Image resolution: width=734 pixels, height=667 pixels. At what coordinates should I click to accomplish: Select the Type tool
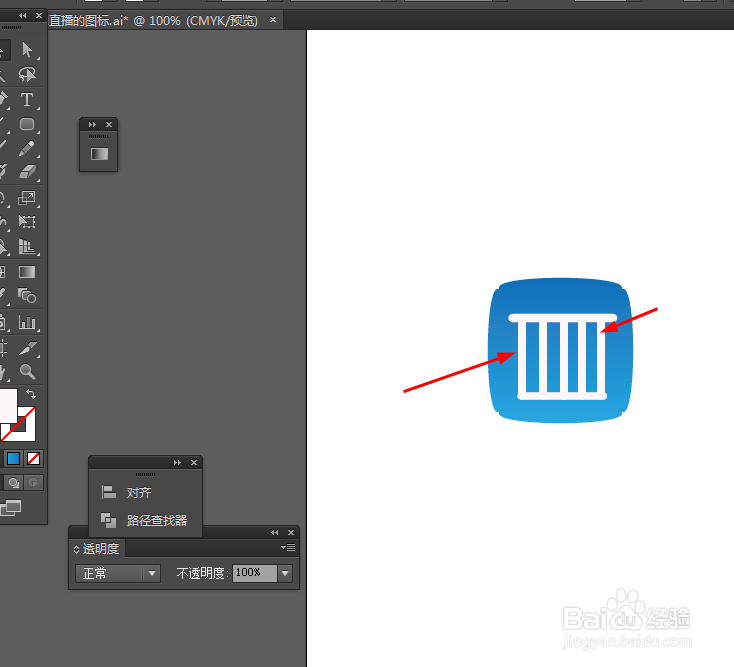point(27,99)
